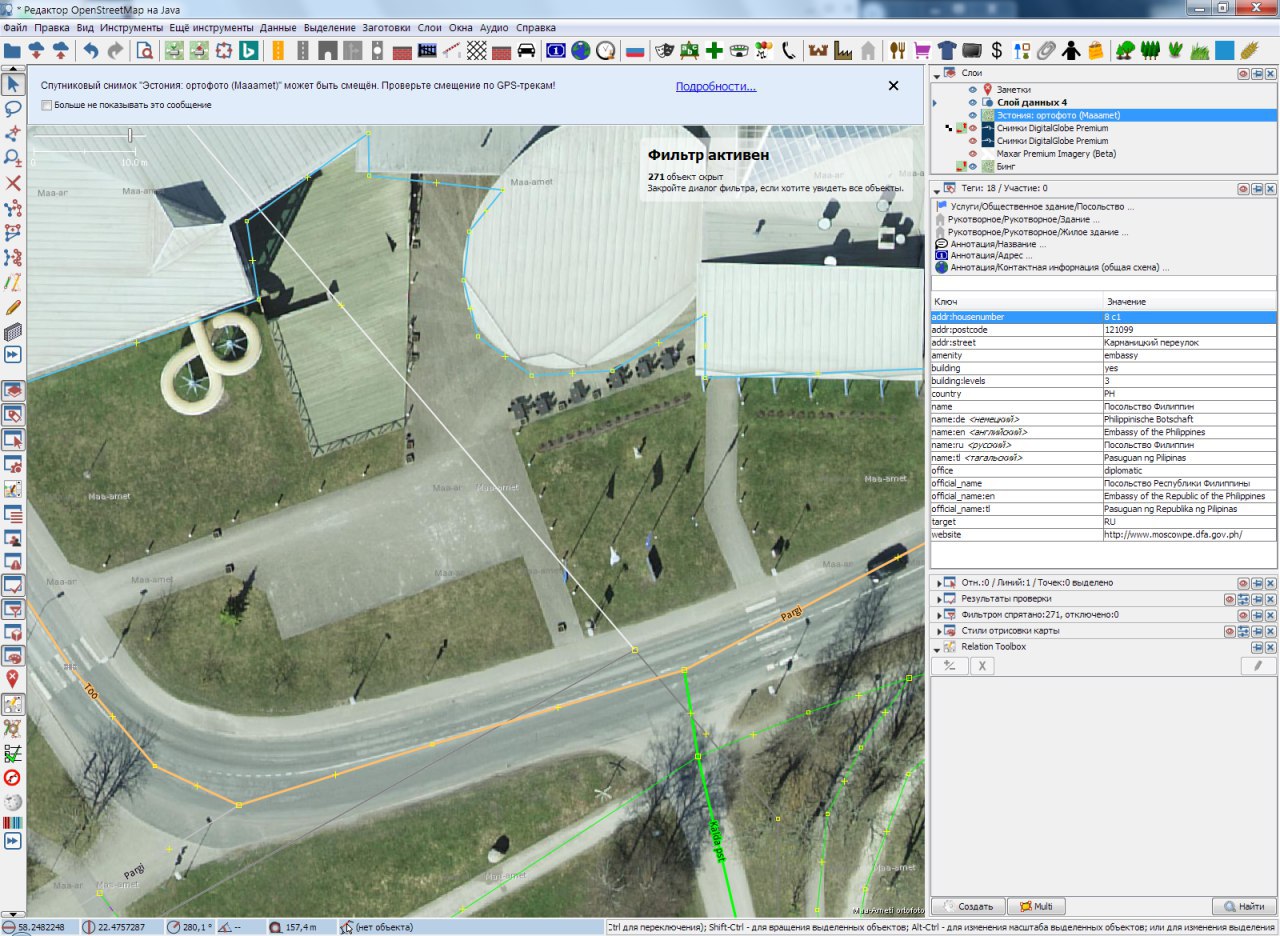Click Upload data icon
1280x936 pixels.
(x=62, y=49)
